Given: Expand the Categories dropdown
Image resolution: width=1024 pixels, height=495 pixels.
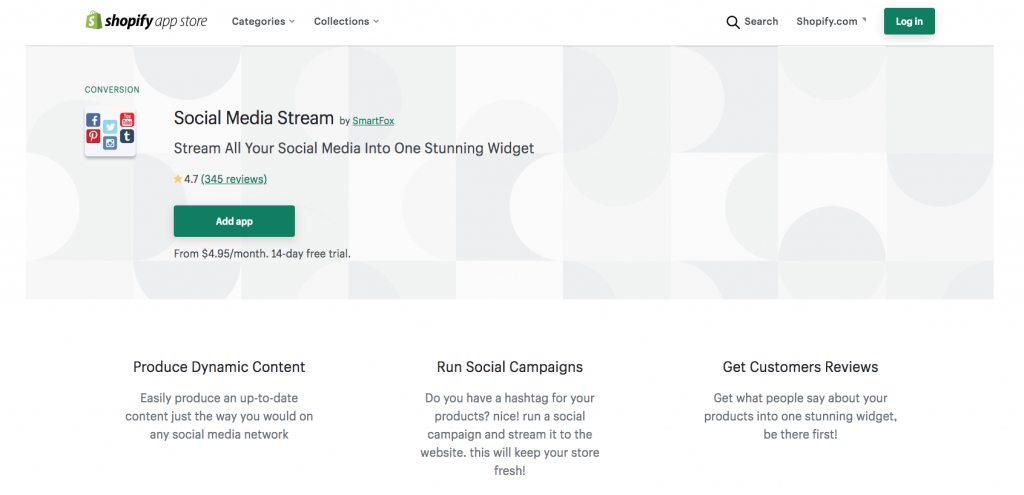Looking at the screenshot, I should [263, 22].
